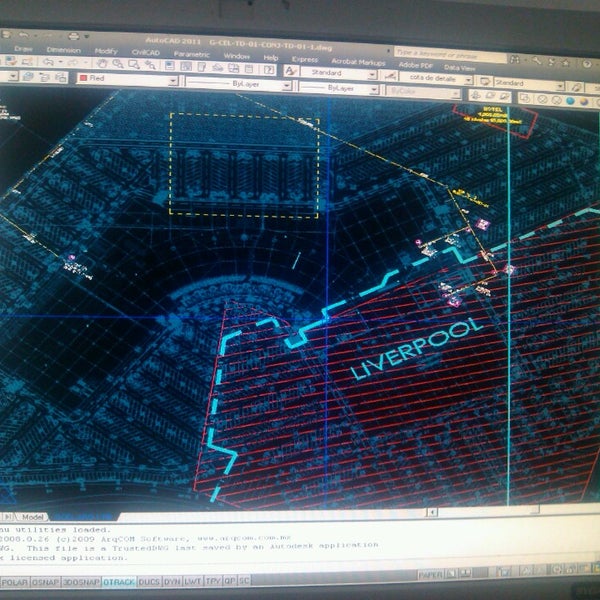Open the Draw menu

tap(23, 49)
